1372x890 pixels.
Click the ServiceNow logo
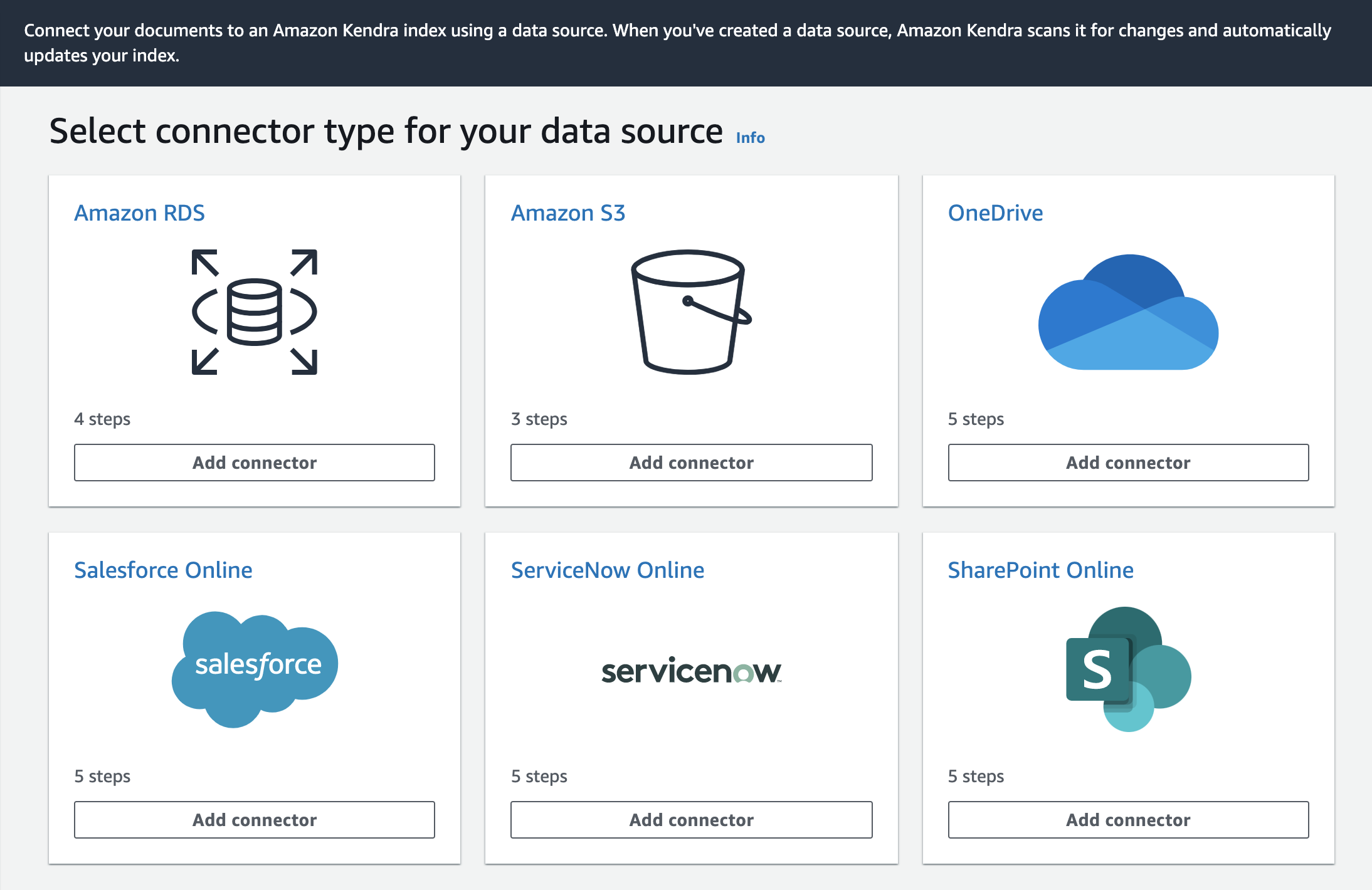(x=691, y=671)
